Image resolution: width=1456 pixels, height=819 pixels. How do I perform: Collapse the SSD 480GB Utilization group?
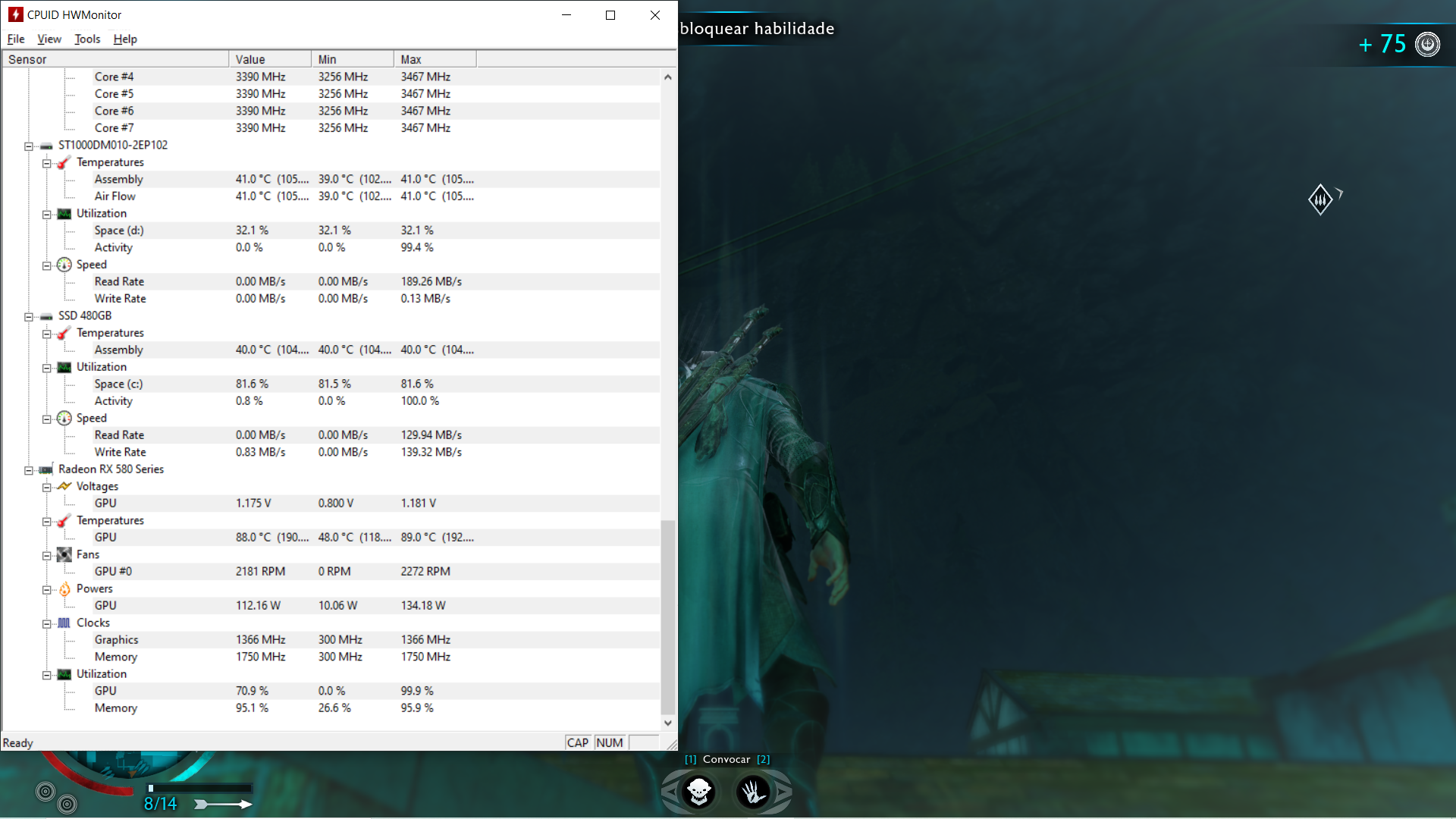[47, 368]
